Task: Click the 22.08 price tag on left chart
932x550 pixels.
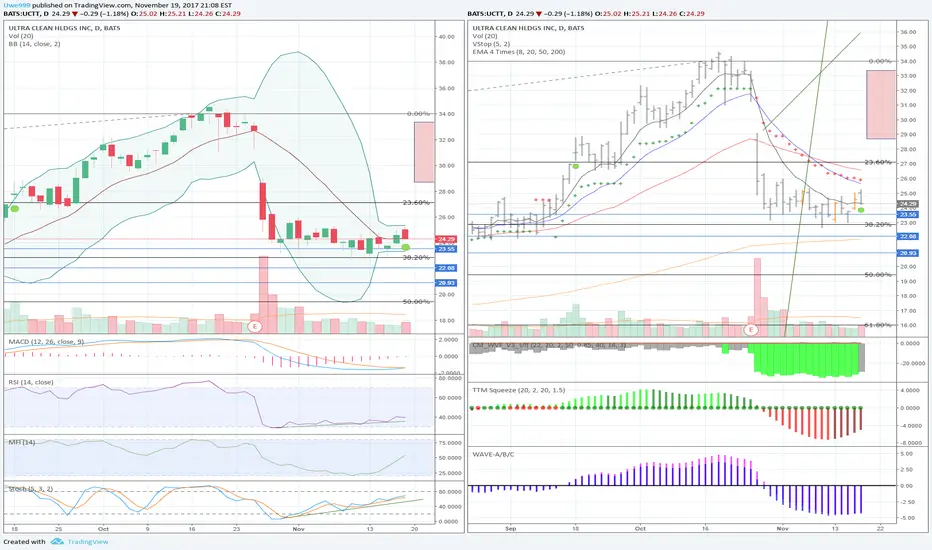Action: [446, 268]
